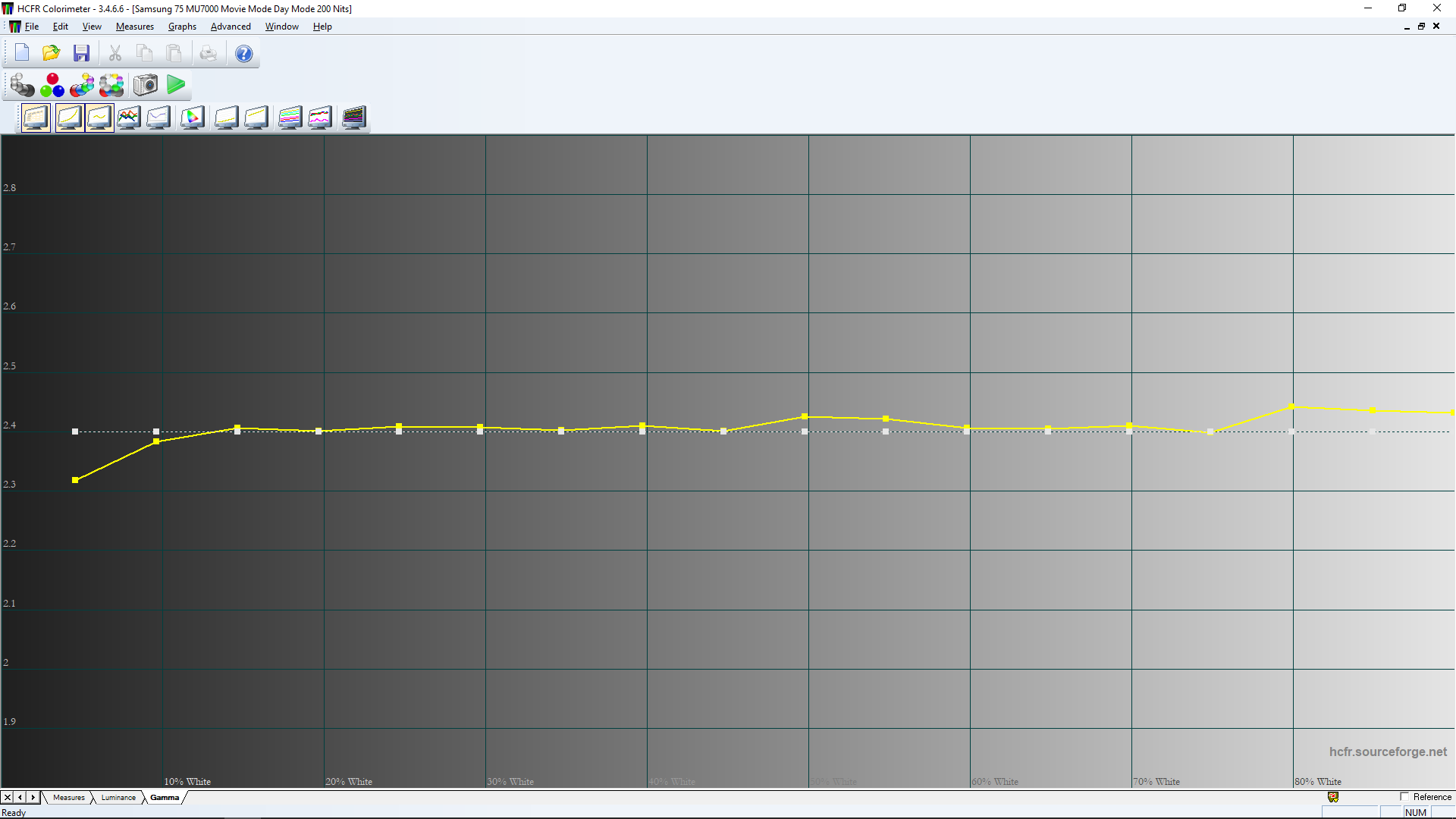Click the measure gray scale icon
This screenshot has width=1456, height=819.
[22, 85]
